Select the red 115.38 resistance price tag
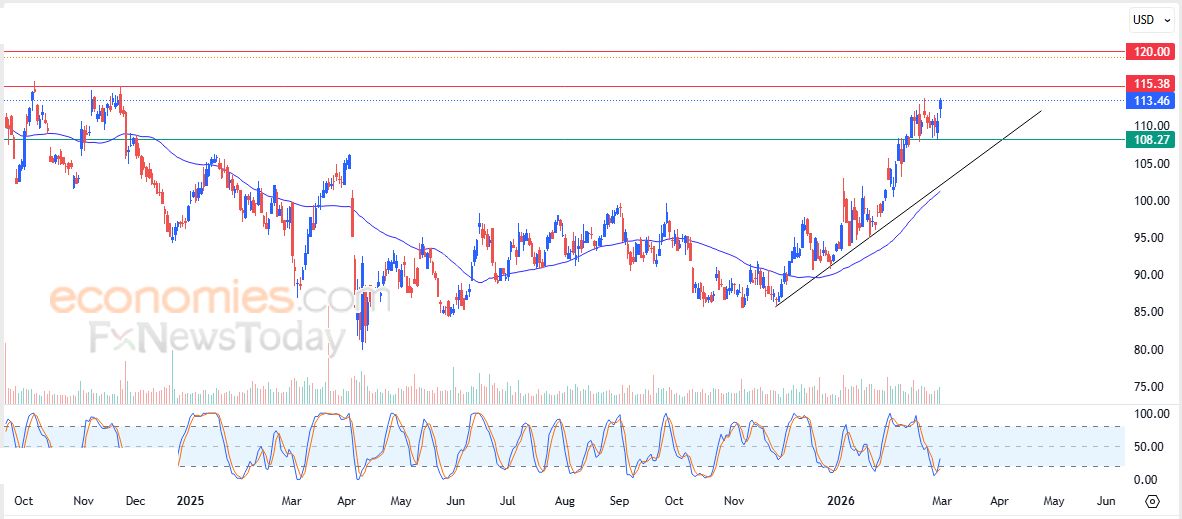This screenshot has height=519, width=1182. point(1148,84)
